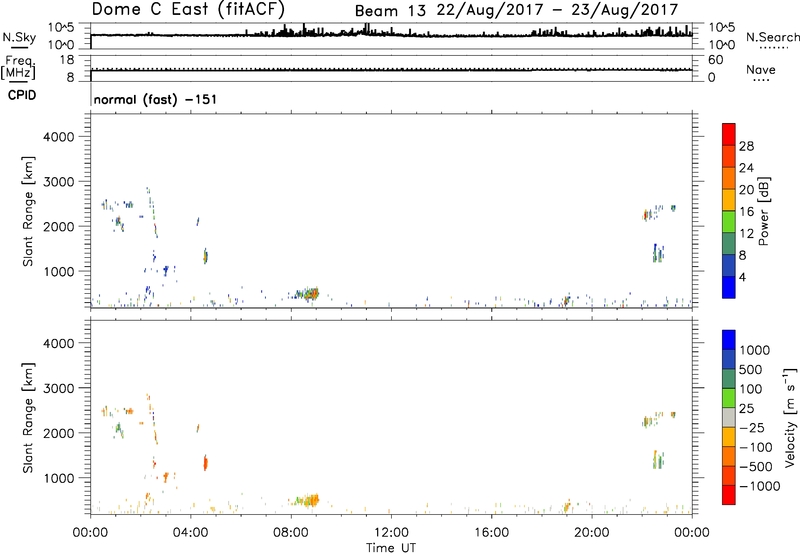
Task: Click the "60" Nave axis tick label
Action: tap(715, 60)
